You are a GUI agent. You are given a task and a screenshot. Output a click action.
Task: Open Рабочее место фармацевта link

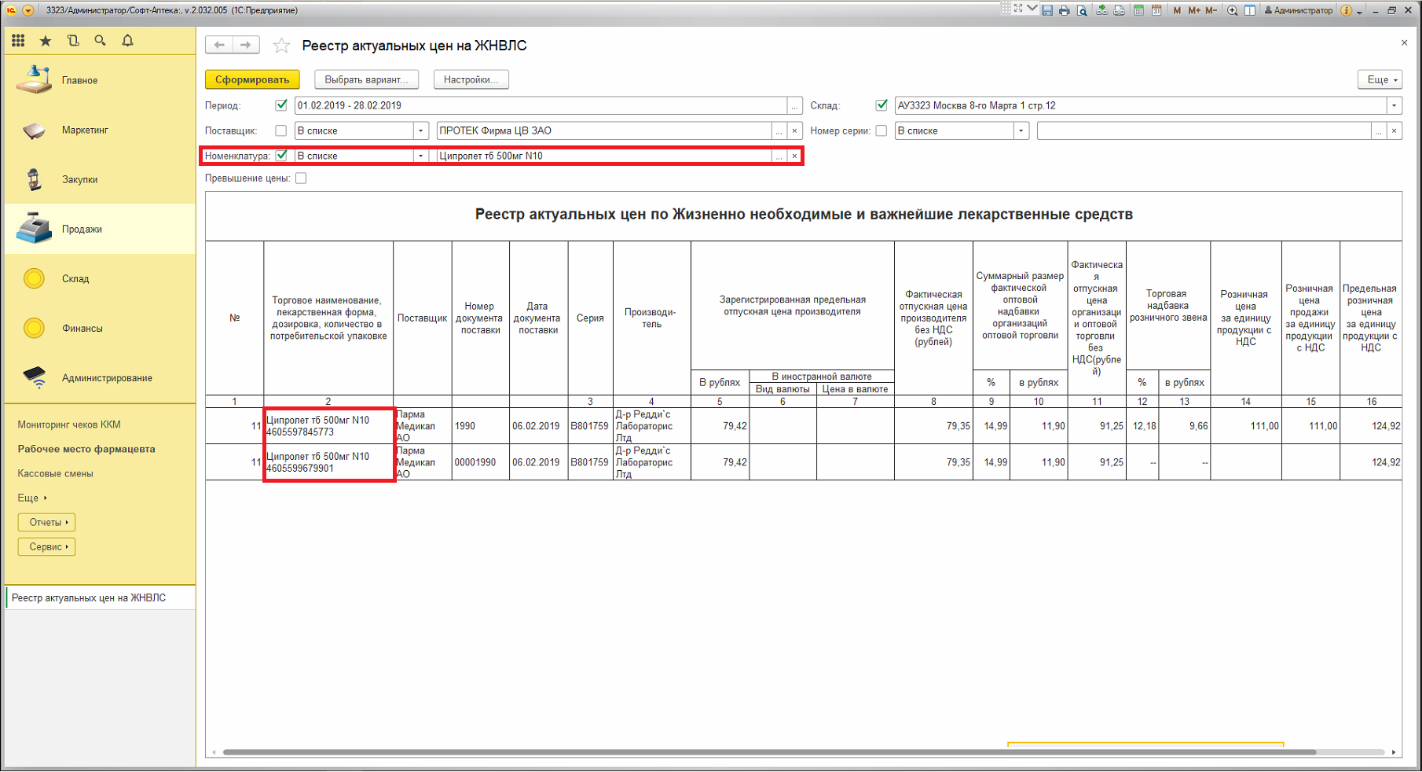pos(86,449)
